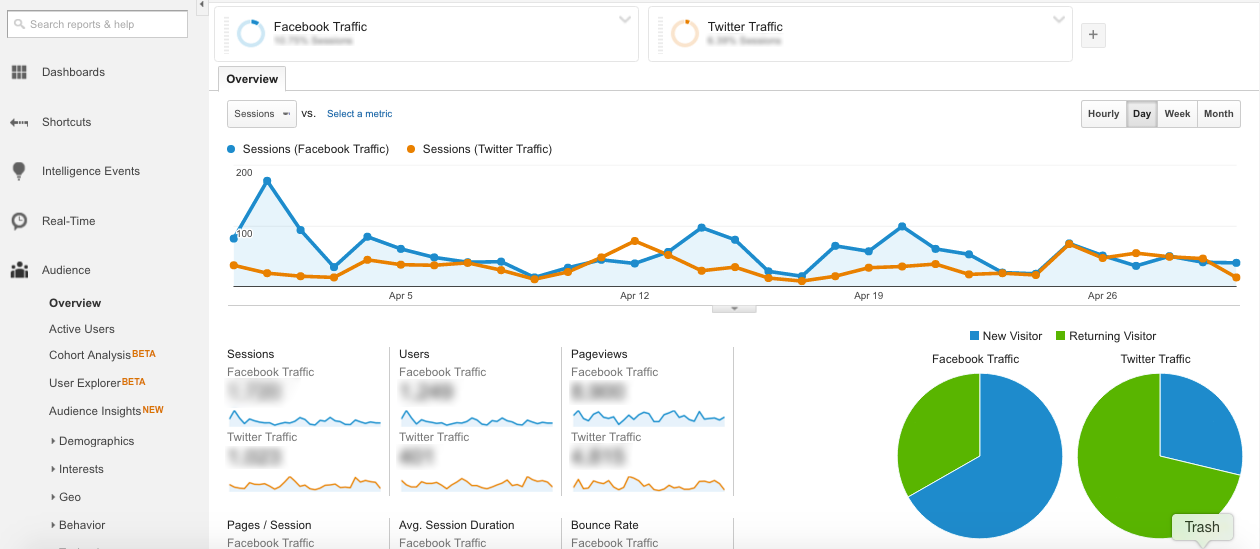Click the Pageviews Facebook Traffic sparkline
1260x549 pixels.
[x=648, y=418]
